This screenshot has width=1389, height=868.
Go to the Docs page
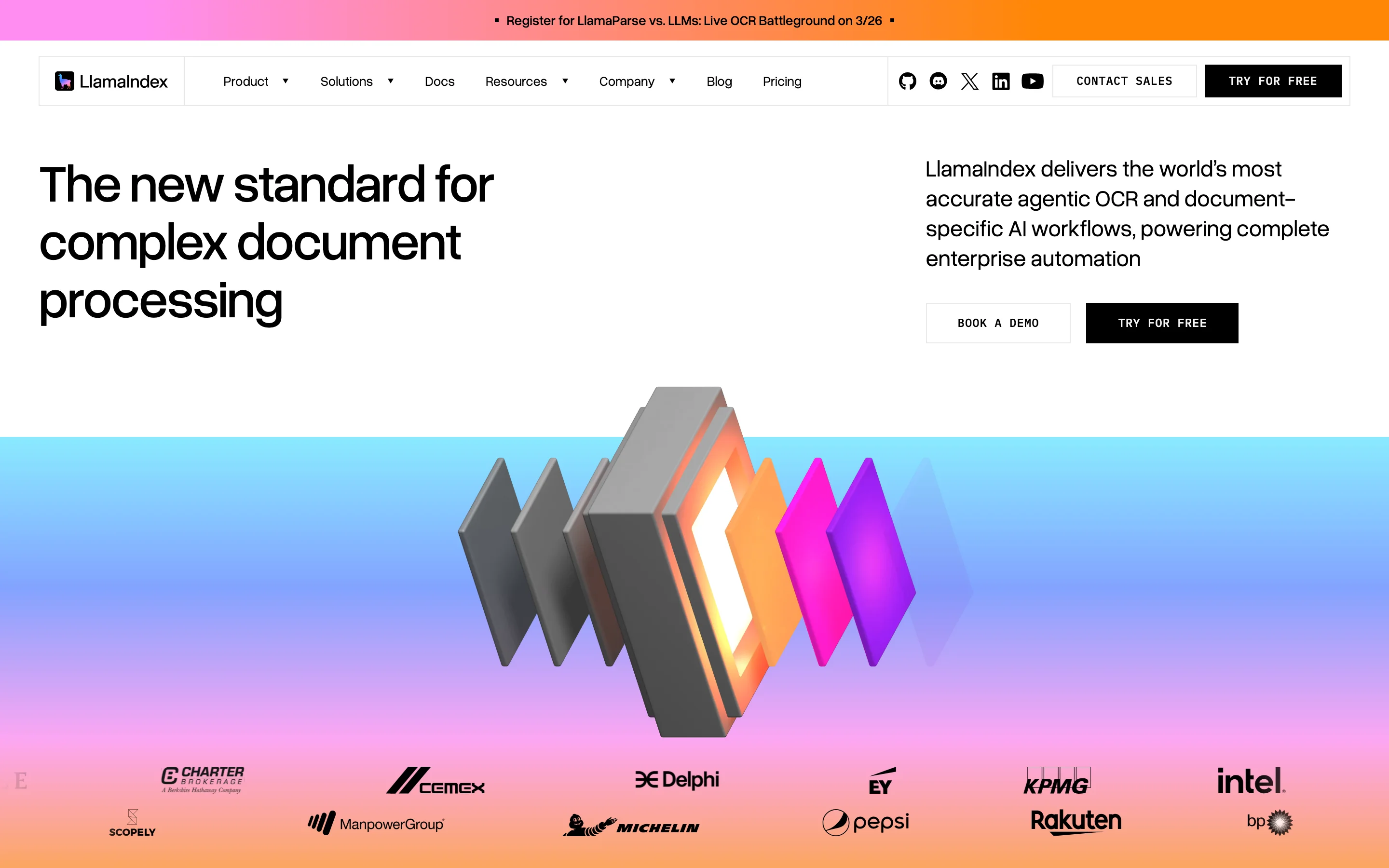coord(439,81)
